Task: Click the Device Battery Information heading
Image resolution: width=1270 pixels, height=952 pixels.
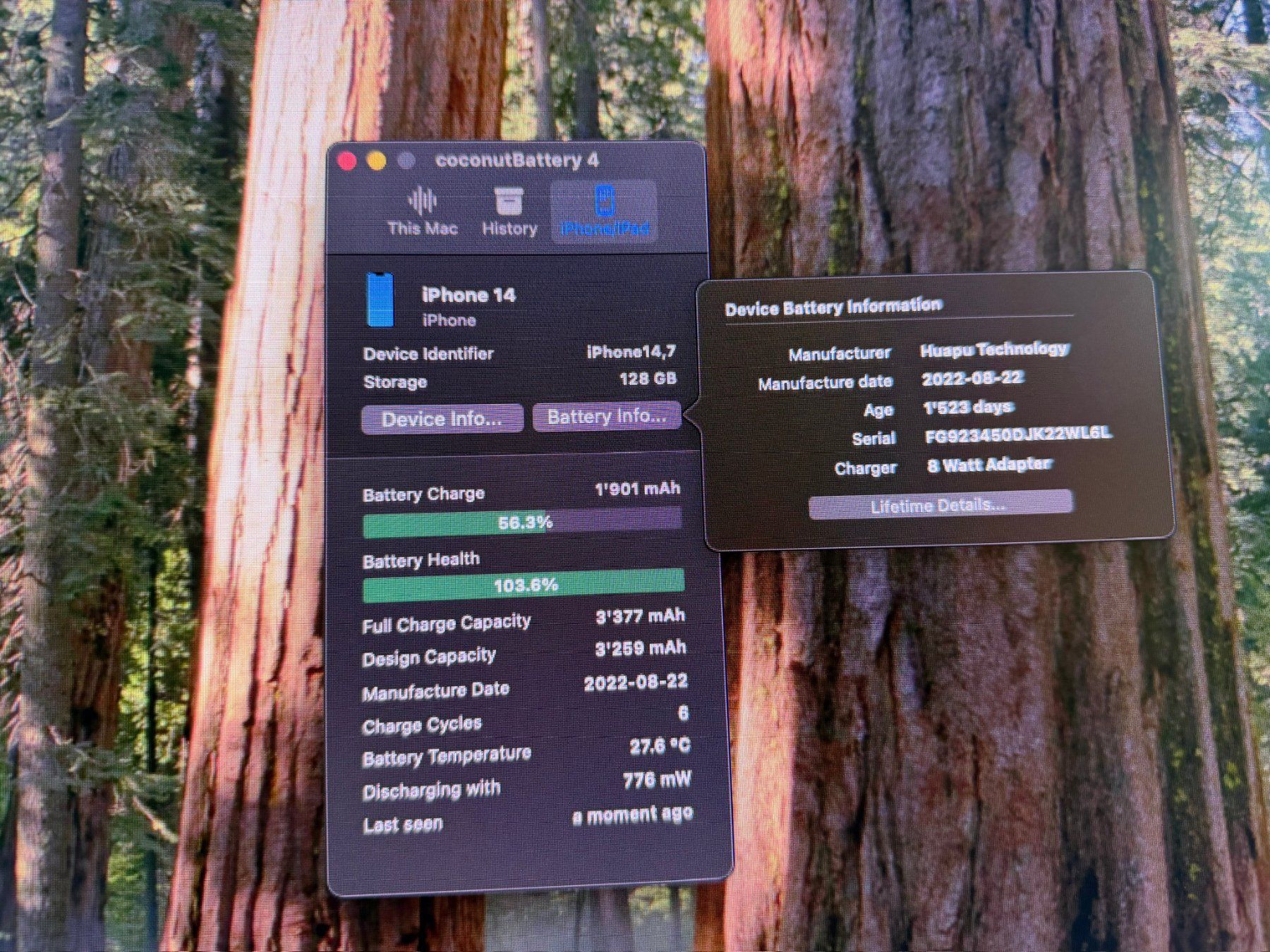Action: [x=833, y=307]
